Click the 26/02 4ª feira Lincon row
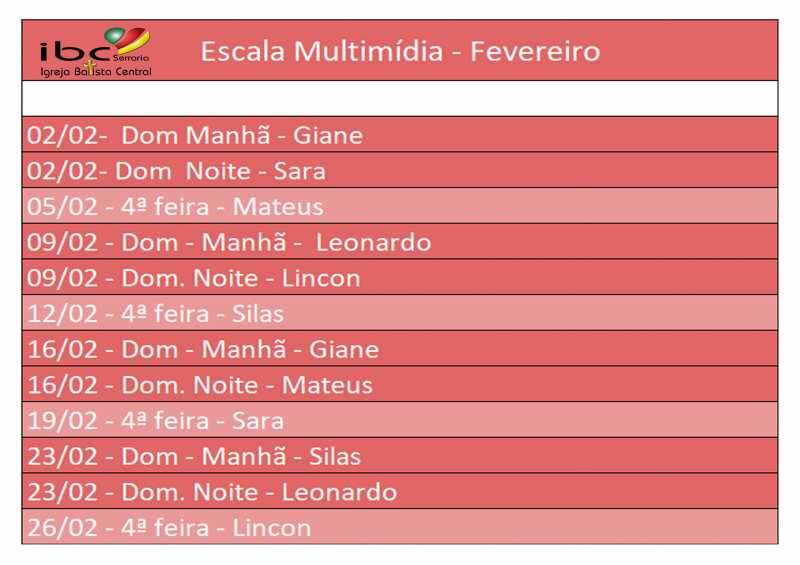Viewport: 800px width, 565px height. 400,527
